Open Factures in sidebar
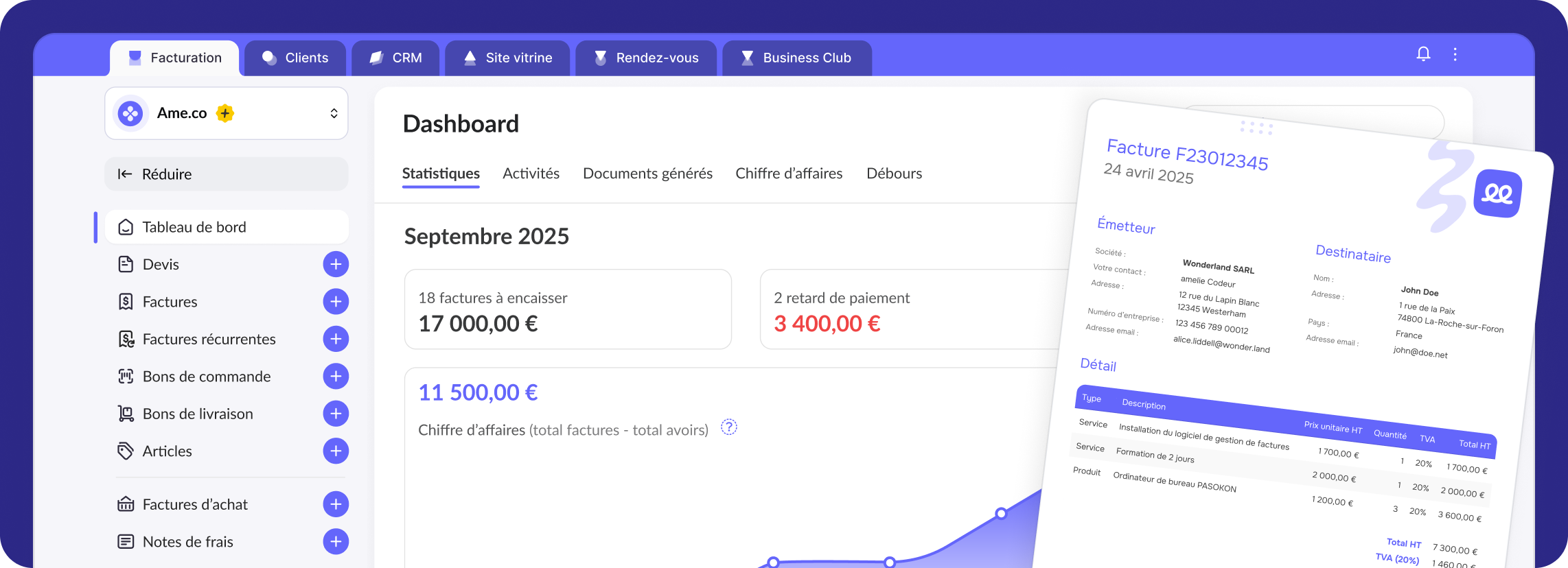 [170, 302]
